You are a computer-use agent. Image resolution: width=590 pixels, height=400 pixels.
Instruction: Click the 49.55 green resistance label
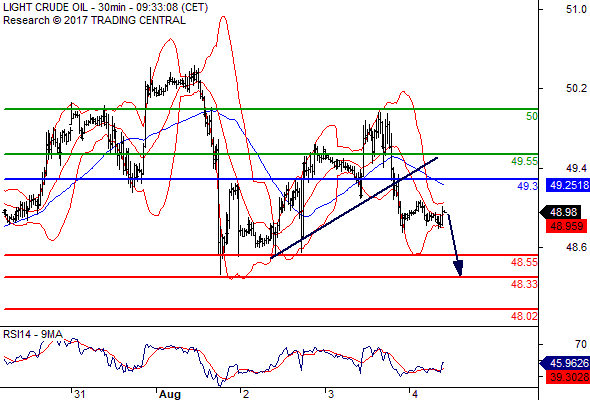pyautogui.click(x=524, y=161)
